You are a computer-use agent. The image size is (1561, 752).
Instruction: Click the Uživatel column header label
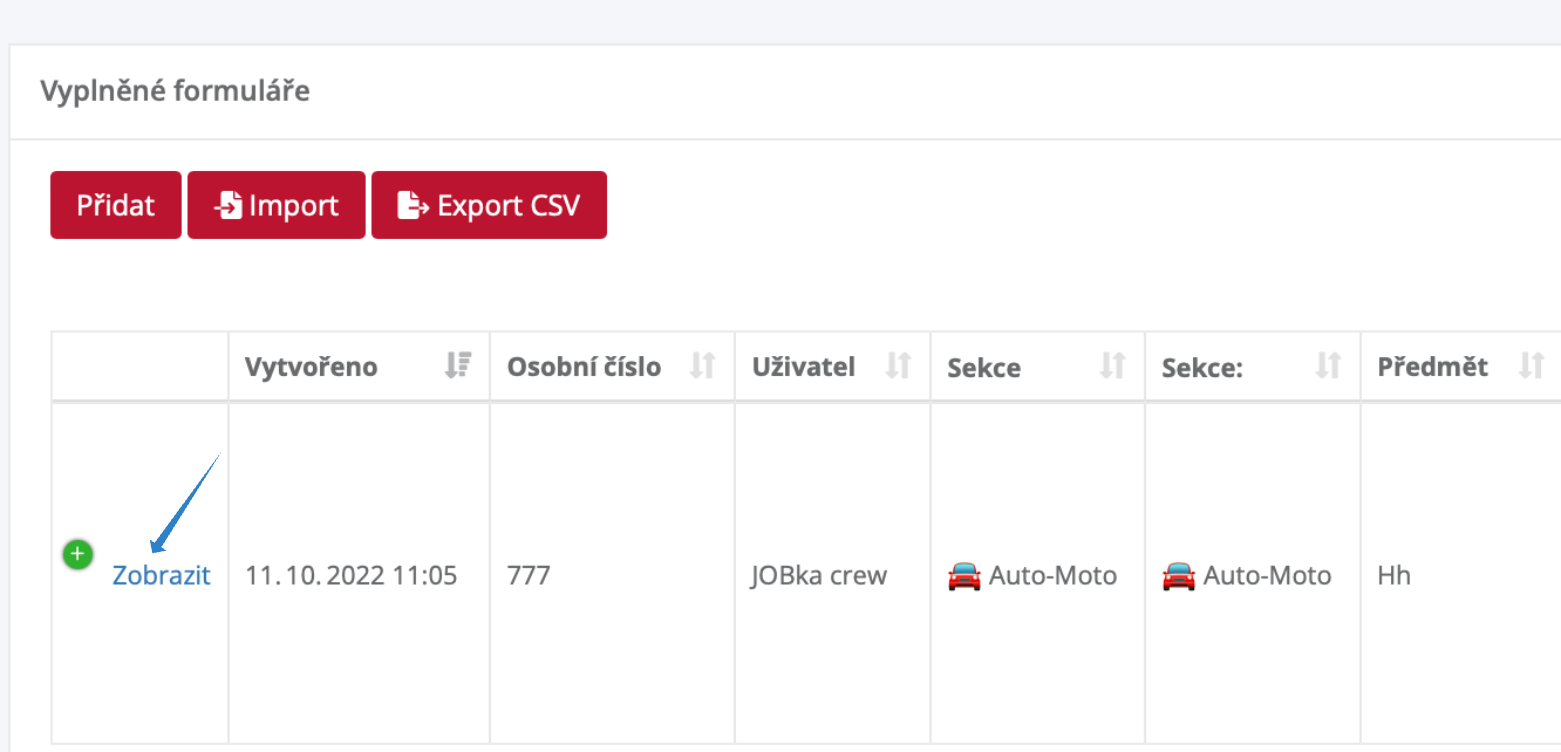pos(803,367)
